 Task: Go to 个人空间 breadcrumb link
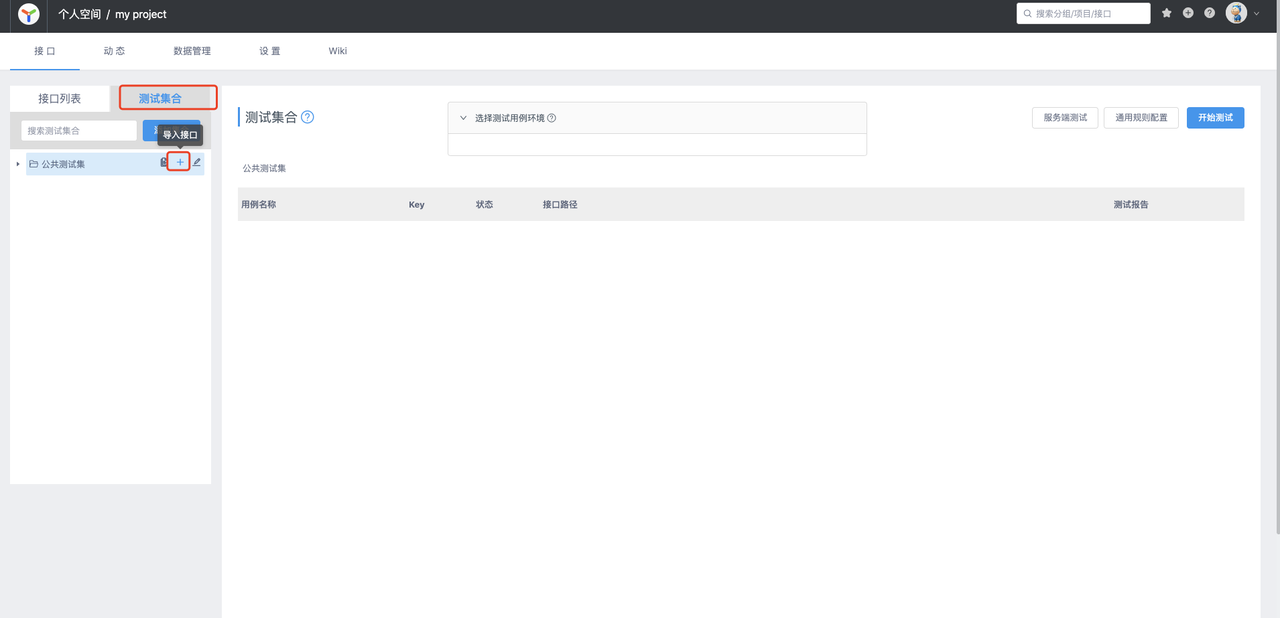point(79,14)
